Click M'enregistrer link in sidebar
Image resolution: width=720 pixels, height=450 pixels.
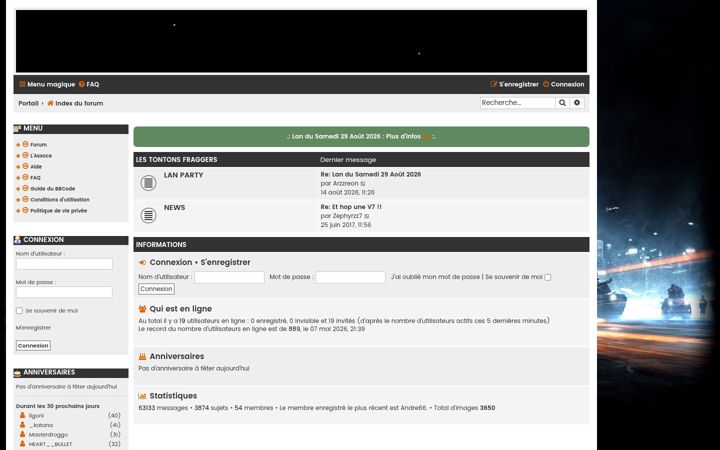click(x=34, y=328)
